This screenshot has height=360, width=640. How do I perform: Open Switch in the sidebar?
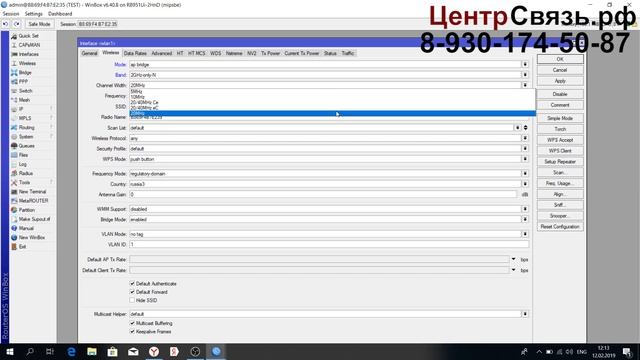click(25, 91)
